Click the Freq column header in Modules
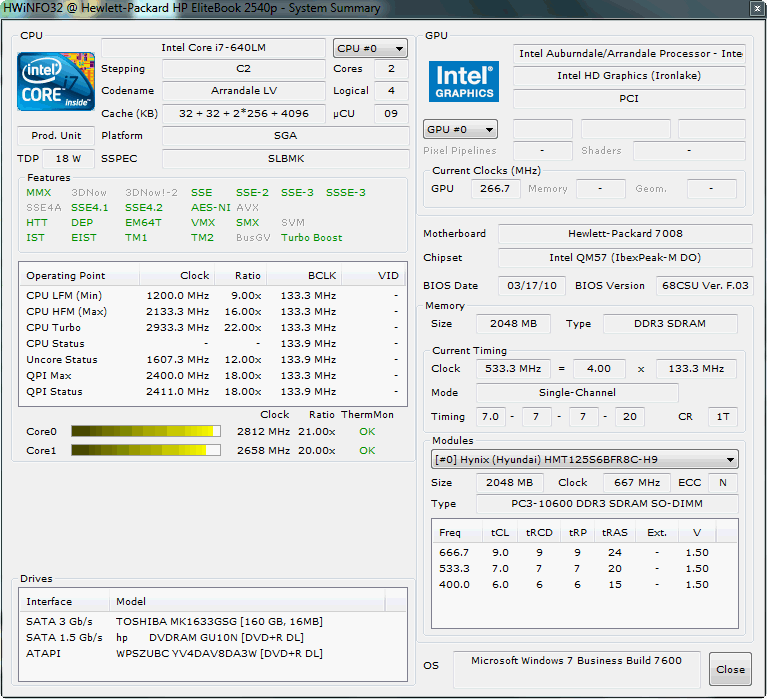The width and height of the screenshot is (767, 699). pos(458,532)
